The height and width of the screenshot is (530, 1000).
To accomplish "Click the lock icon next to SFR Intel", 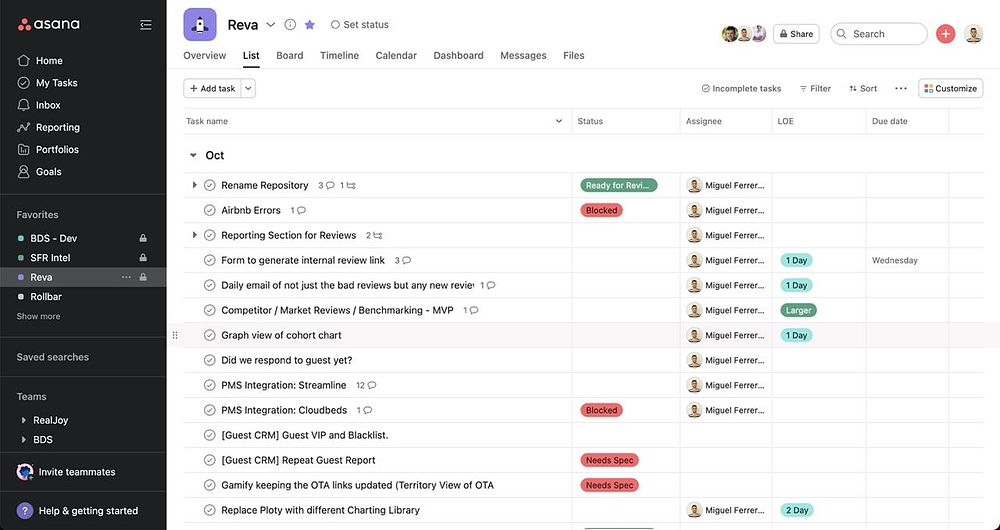I will pos(143,258).
